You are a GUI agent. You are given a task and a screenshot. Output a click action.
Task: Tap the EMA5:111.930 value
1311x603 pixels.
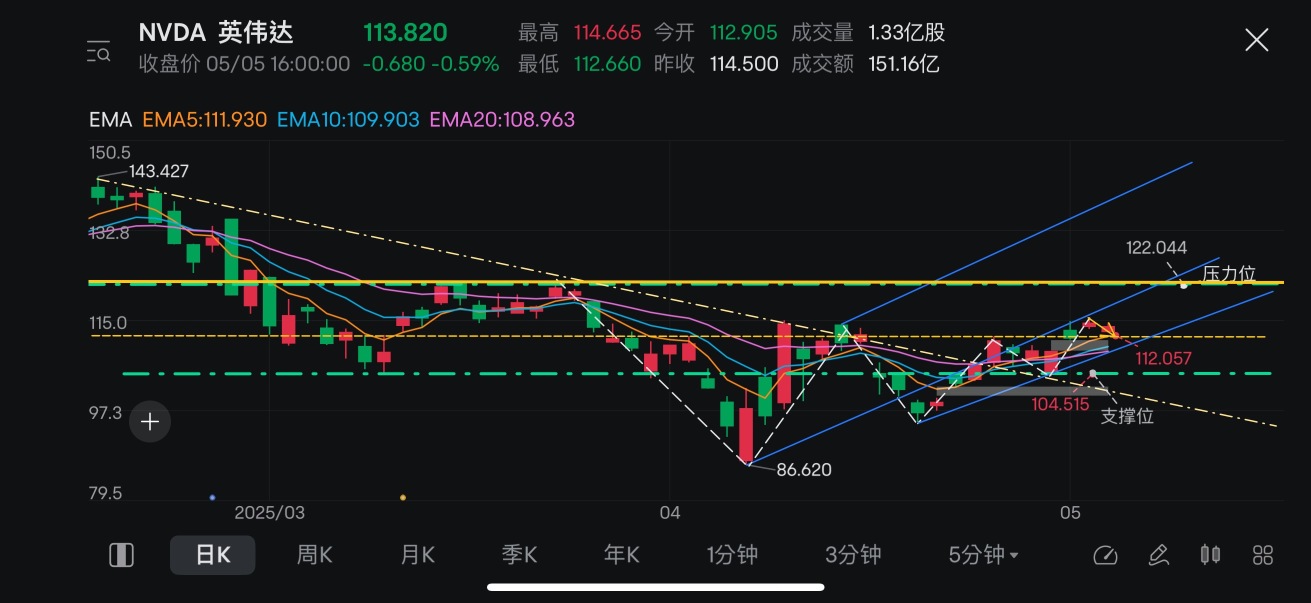point(205,120)
